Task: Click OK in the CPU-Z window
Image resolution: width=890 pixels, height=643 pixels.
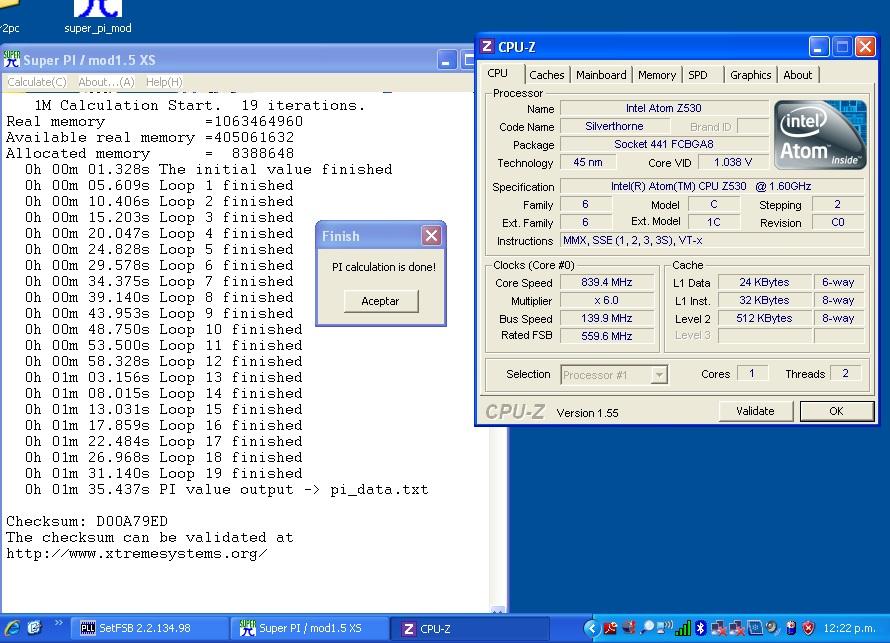Action: (837, 411)
